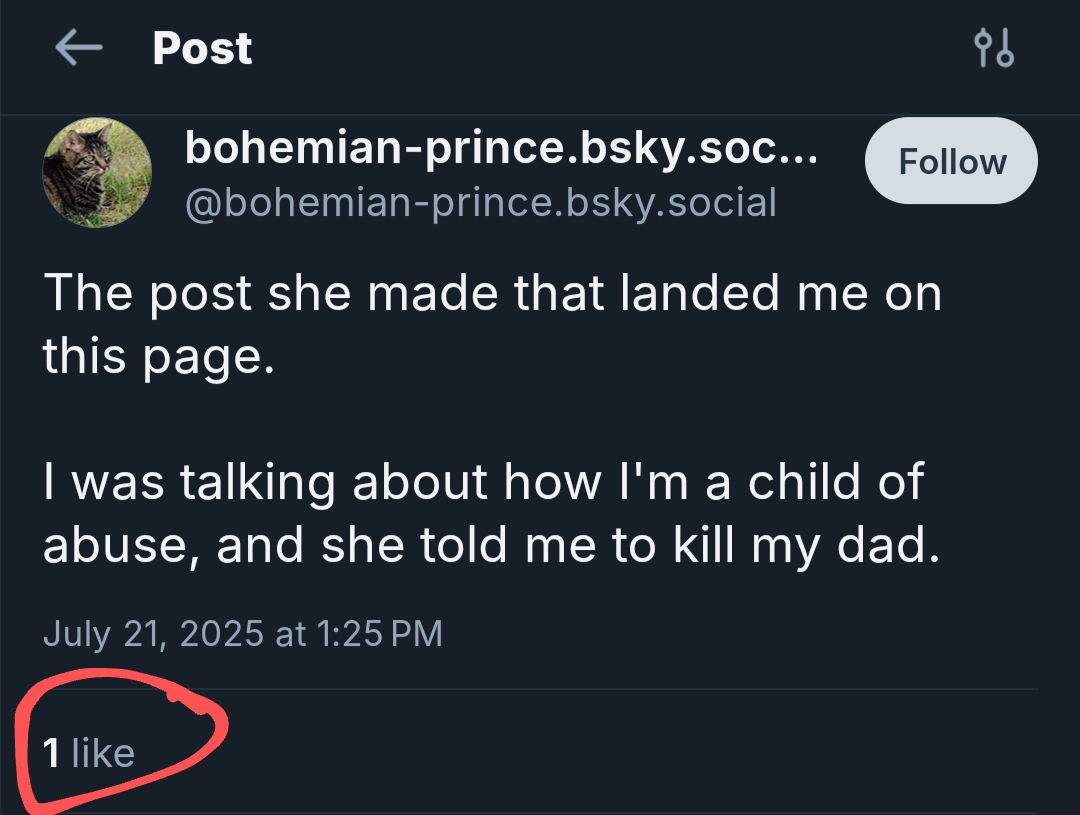Click the July 21, 2025 timestamp

[242, 633]
